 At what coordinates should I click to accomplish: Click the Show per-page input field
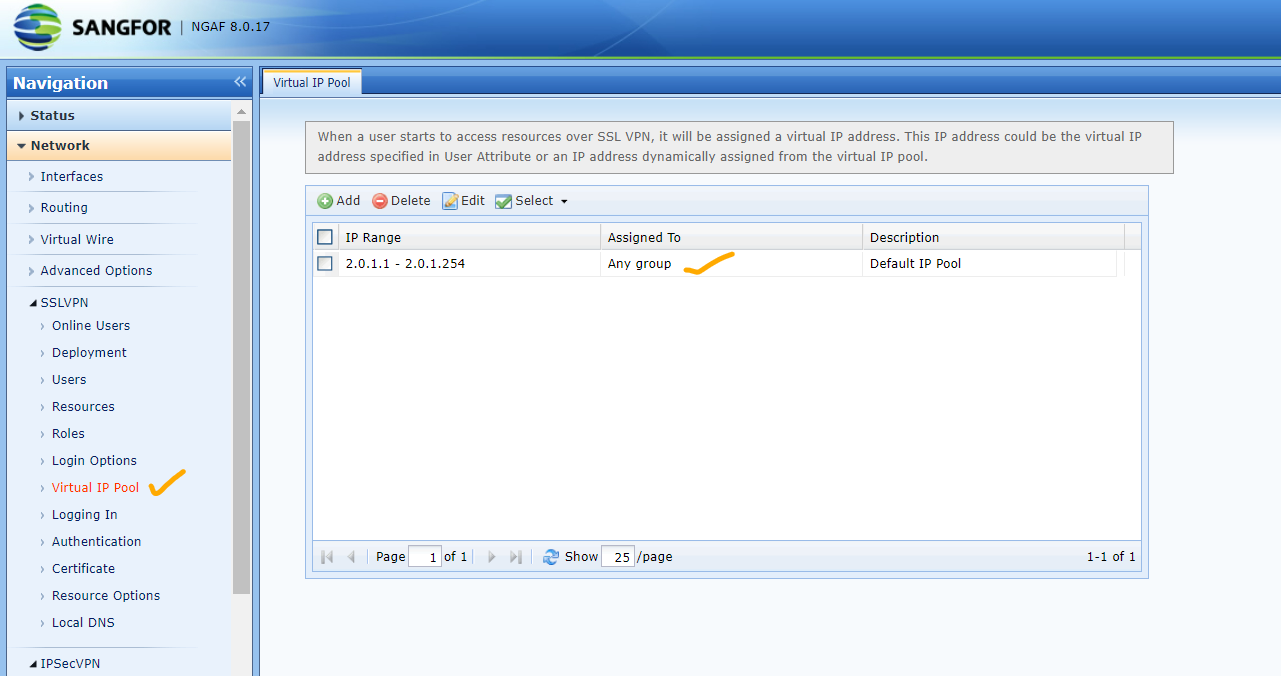618,557
